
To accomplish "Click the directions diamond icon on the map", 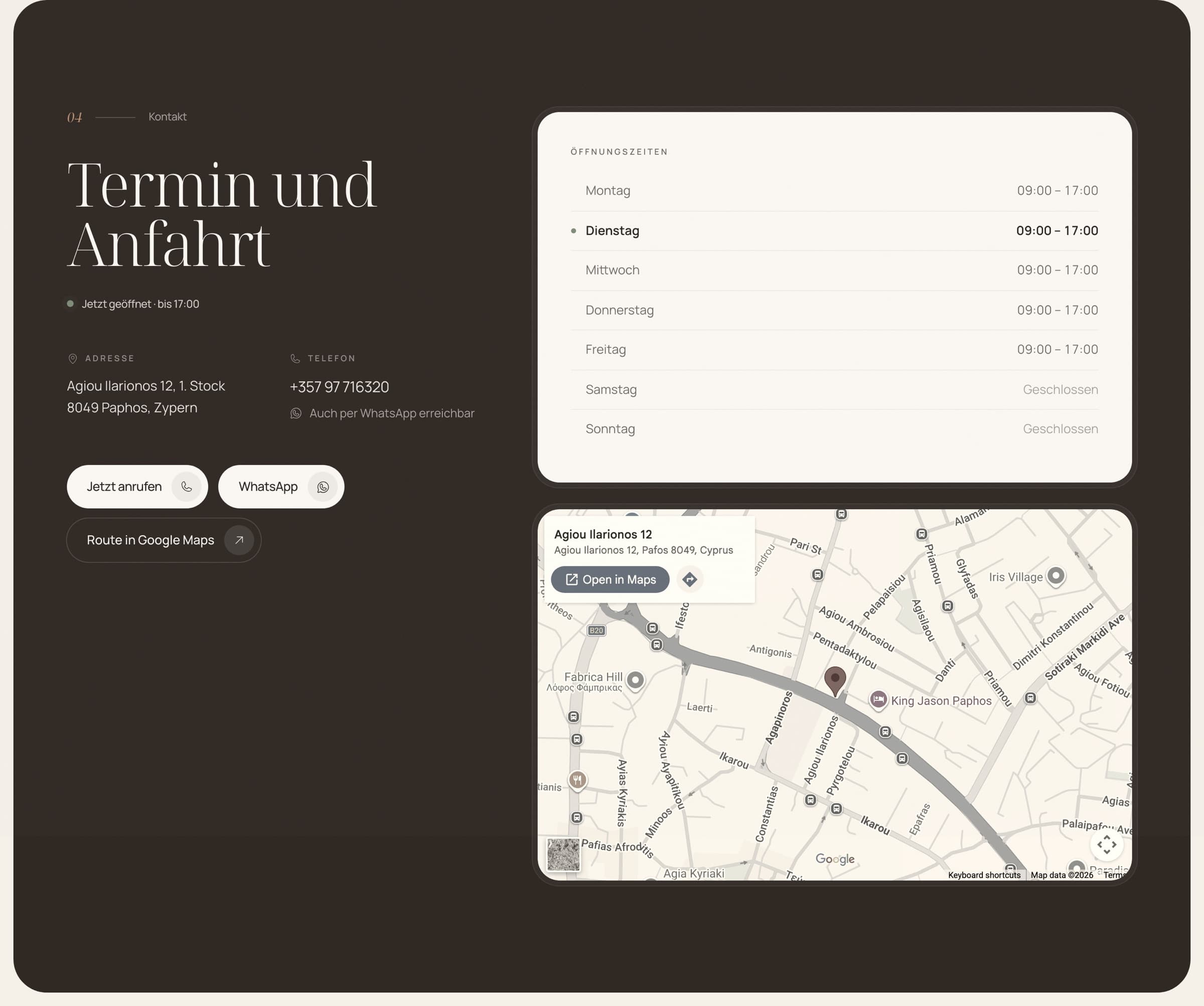I will [690, 580].
